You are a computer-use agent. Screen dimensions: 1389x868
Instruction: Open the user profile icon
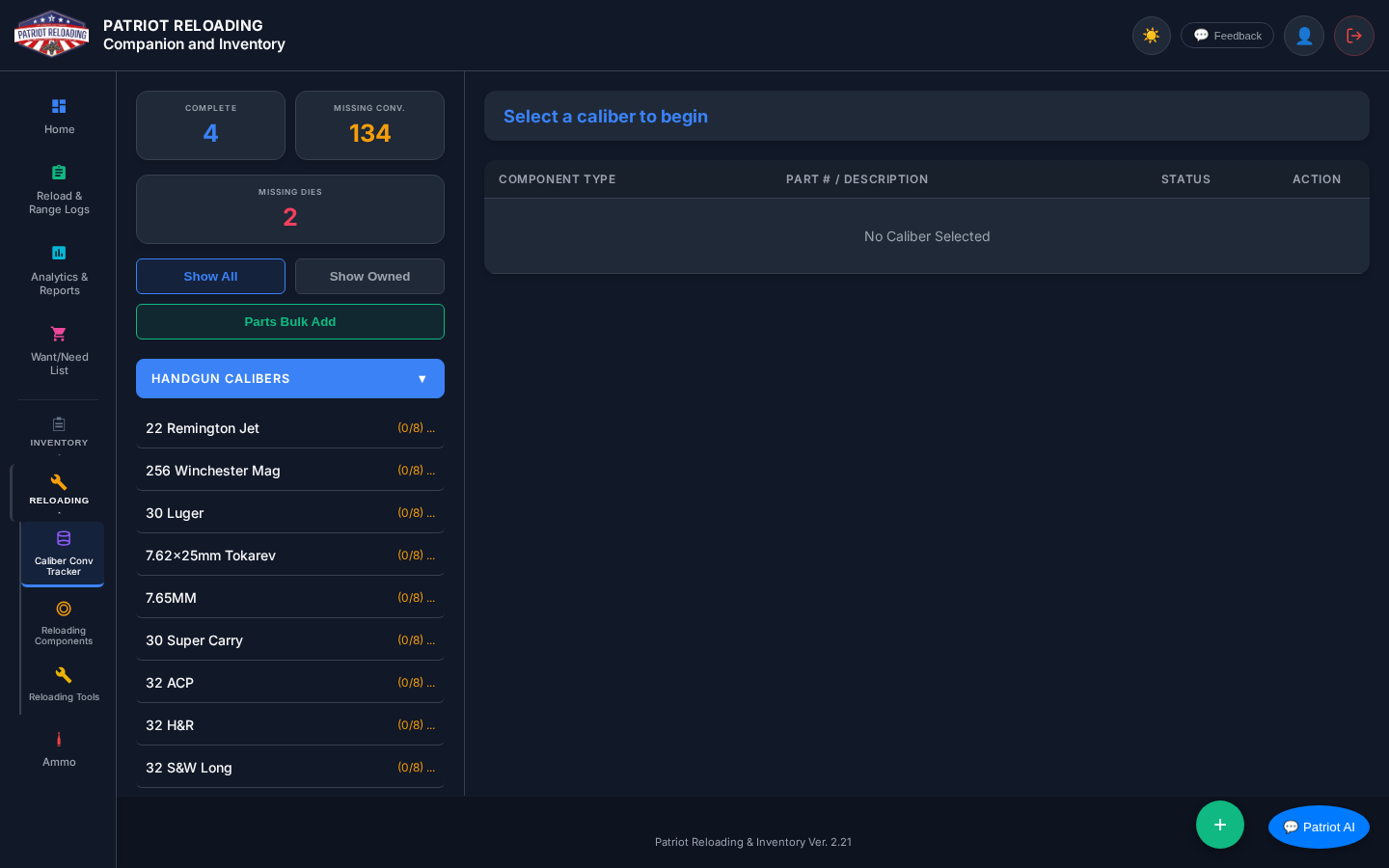(1304, 36)
